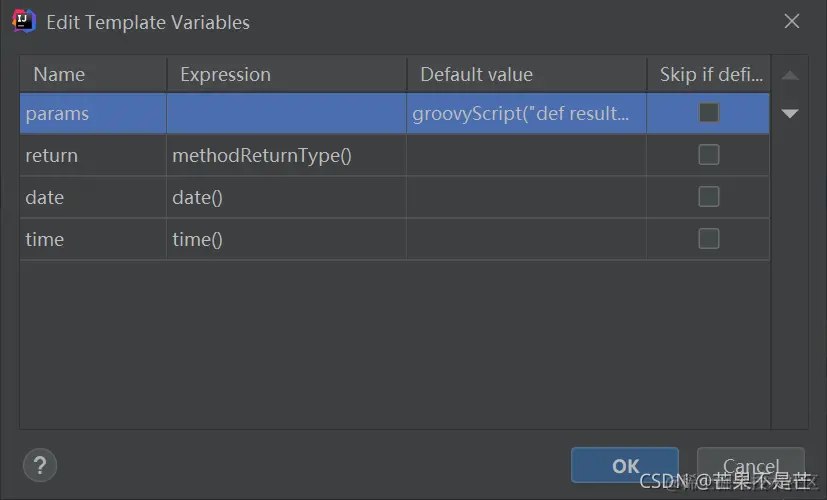Click the Default value column header
The image size is (827, 500).
526,74
